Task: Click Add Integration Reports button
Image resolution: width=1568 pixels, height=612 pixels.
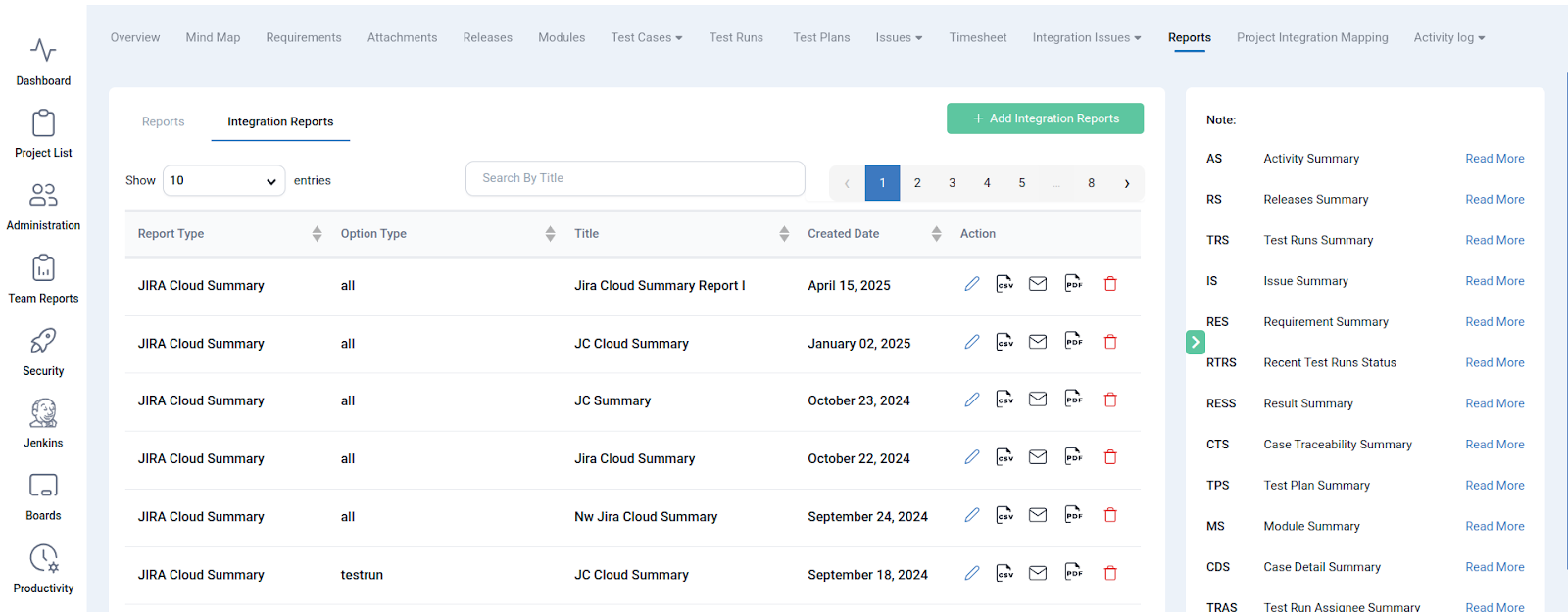Action: click(1045, 118)
